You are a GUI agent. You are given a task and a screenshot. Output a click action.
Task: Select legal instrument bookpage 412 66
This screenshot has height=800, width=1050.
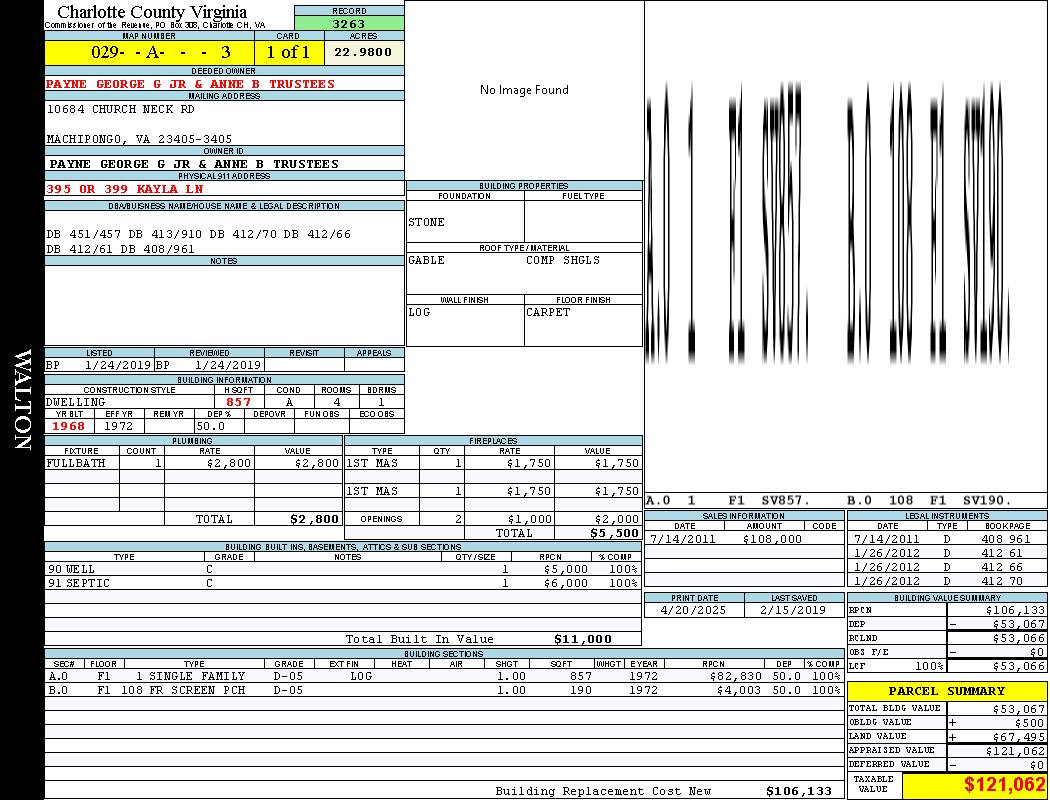[x=1002, y=568]
